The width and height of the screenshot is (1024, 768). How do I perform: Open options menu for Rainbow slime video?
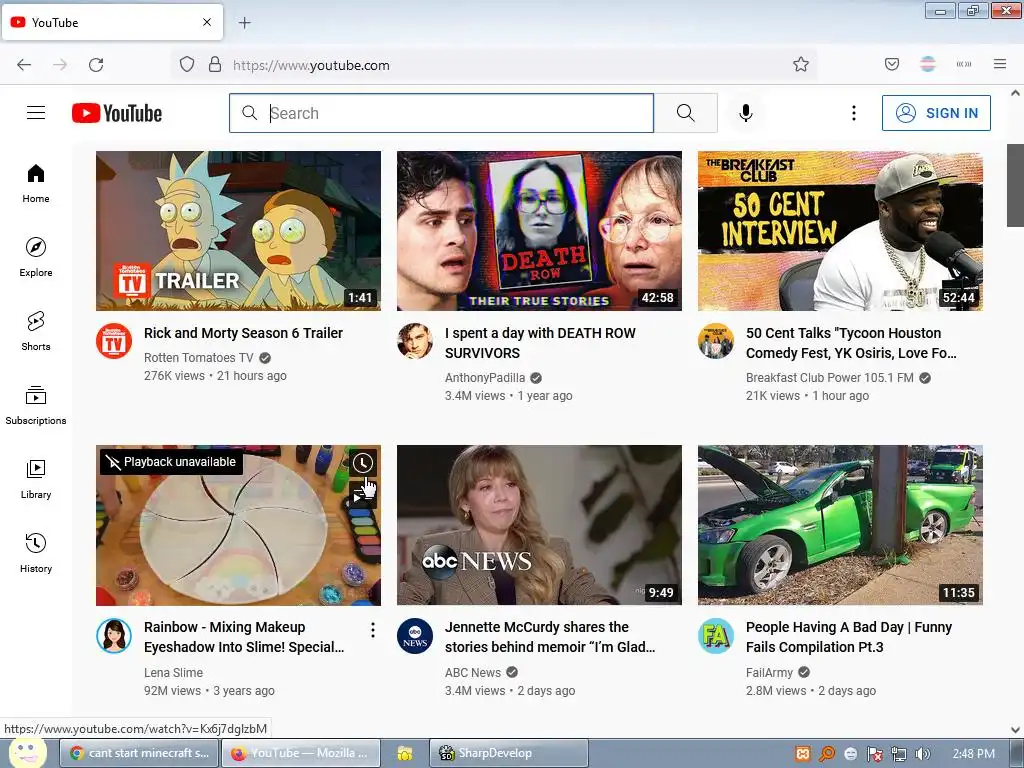(x=373, y=630)
